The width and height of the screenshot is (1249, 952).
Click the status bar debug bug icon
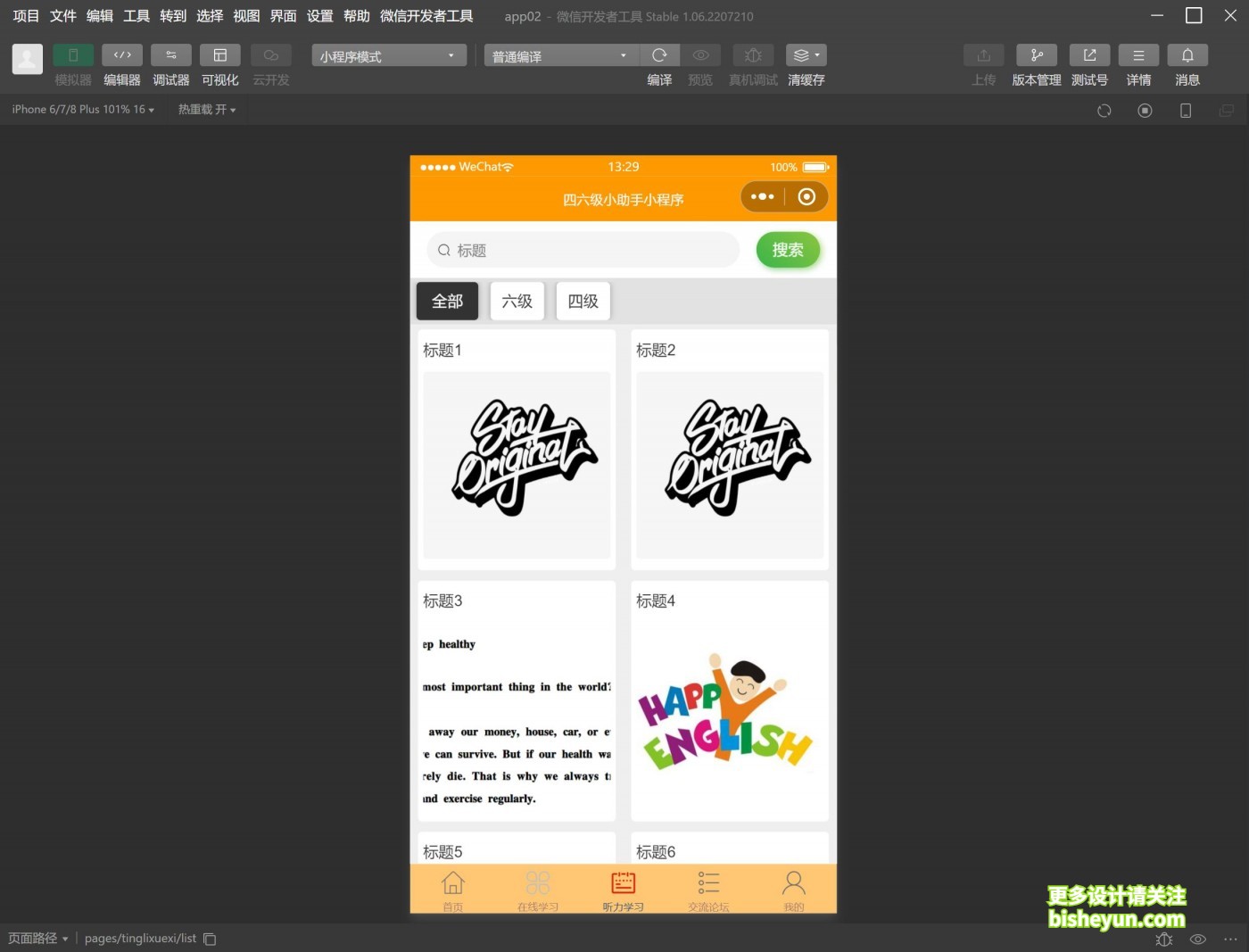1164,939
